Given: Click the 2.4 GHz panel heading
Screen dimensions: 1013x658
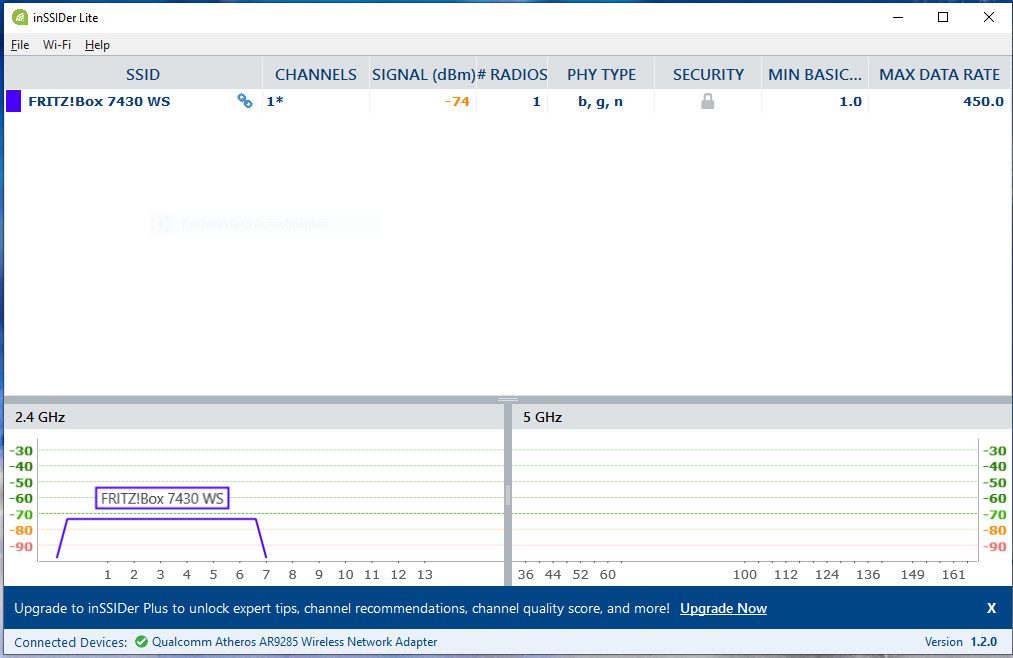Looking at the screenshot, I should [40, 417].
